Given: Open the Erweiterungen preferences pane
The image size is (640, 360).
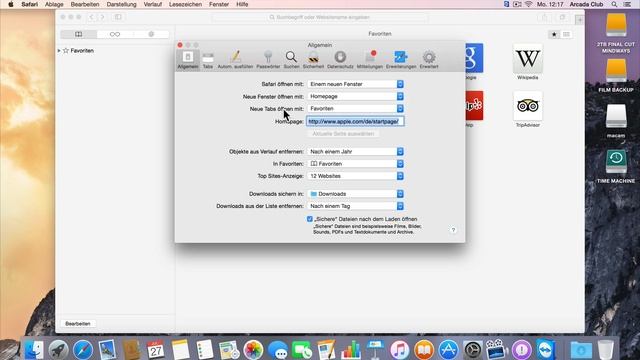Looking at the screenshot, I should pyautogui.click(x=401, y=60).
